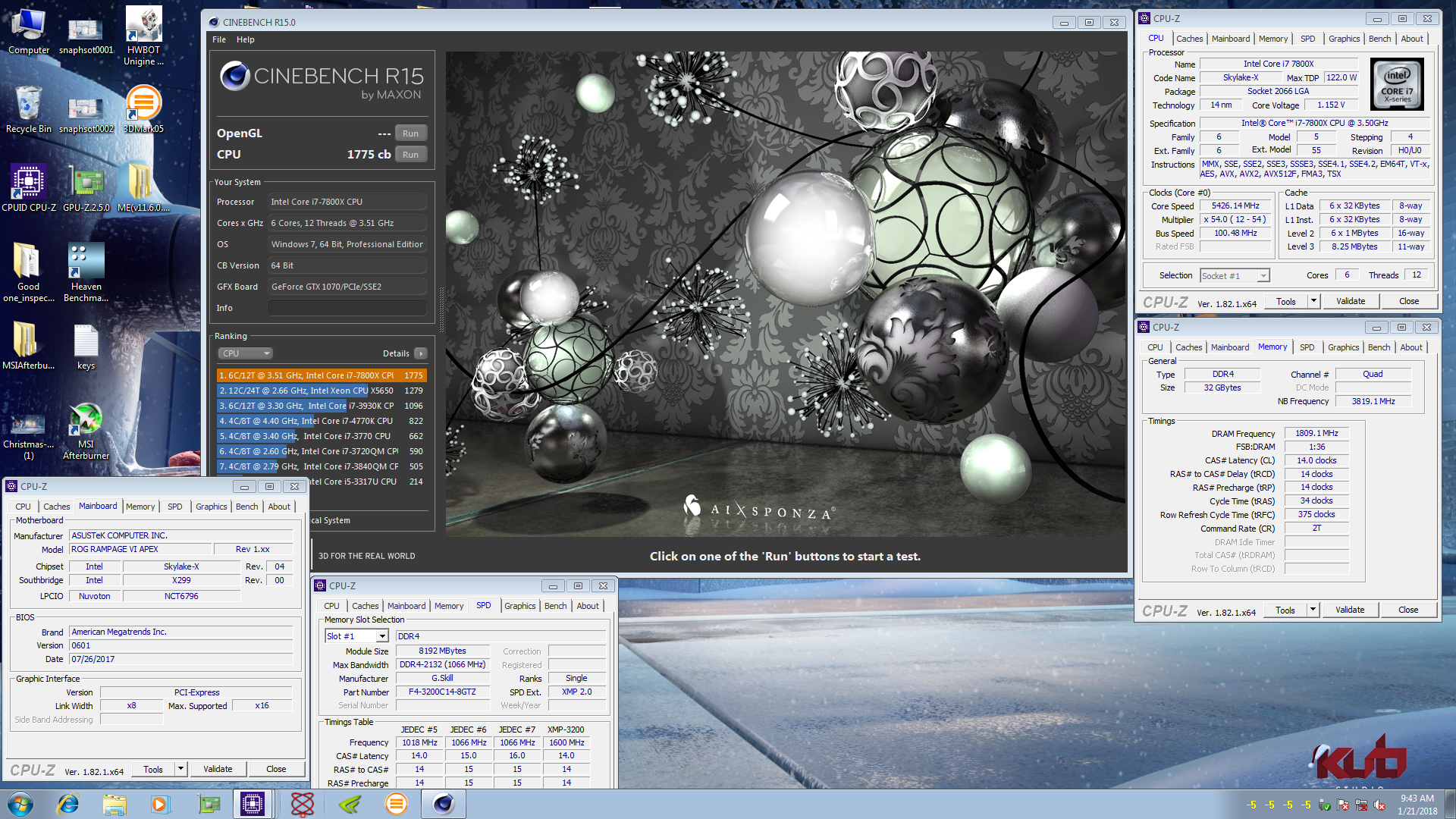This screenshot has height=819, width=1456.
Task: Open the Graphics tab in the Memory CPU-Z window
Action: [1344, 347]
